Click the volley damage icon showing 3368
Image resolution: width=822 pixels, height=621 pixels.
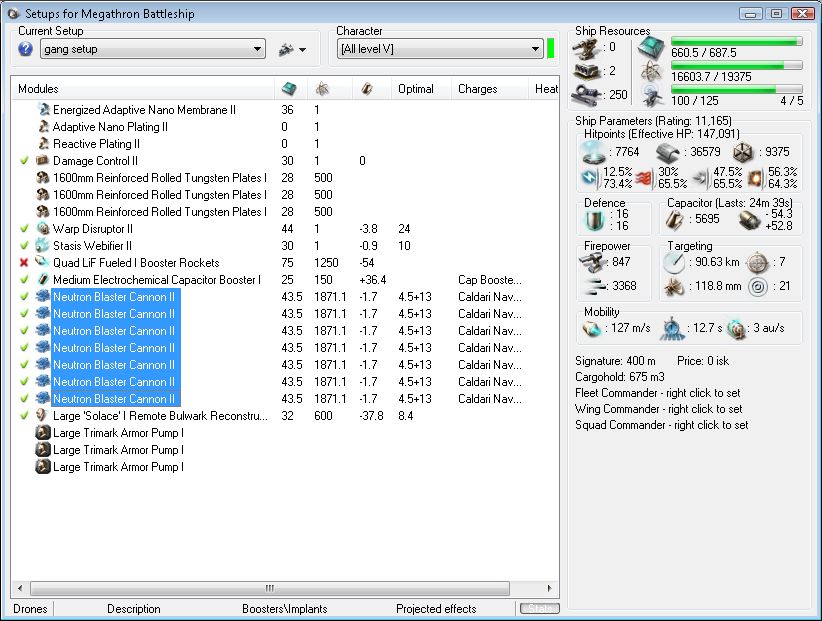[x=595, y=286]
